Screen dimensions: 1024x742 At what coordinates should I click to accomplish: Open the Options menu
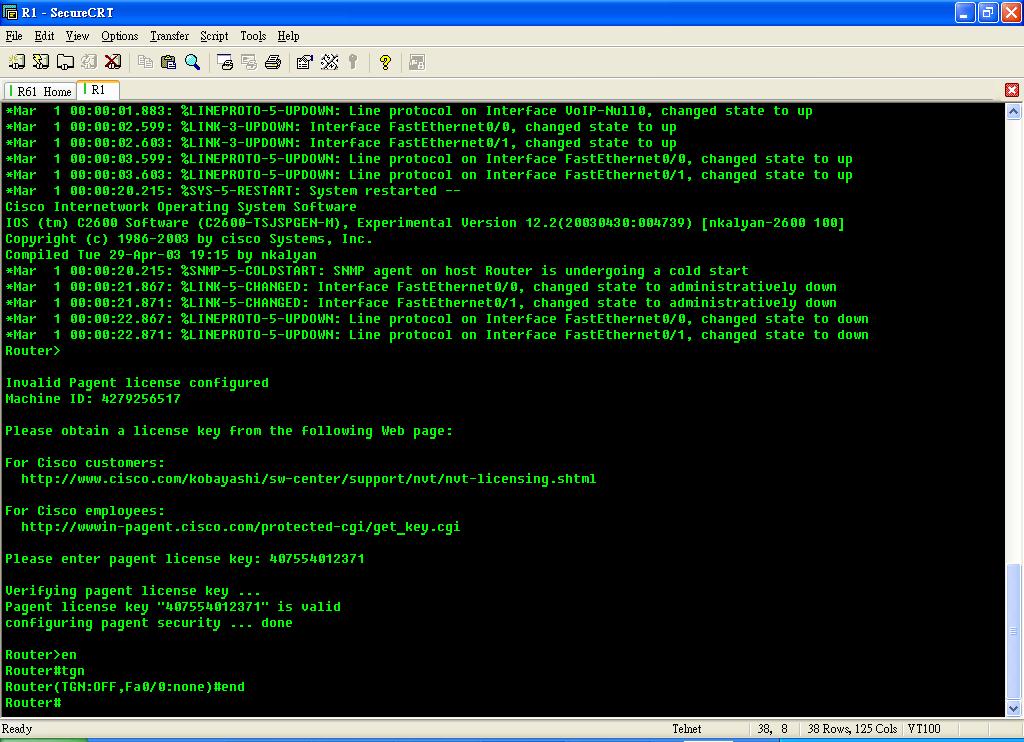click(x=120, y=36)
